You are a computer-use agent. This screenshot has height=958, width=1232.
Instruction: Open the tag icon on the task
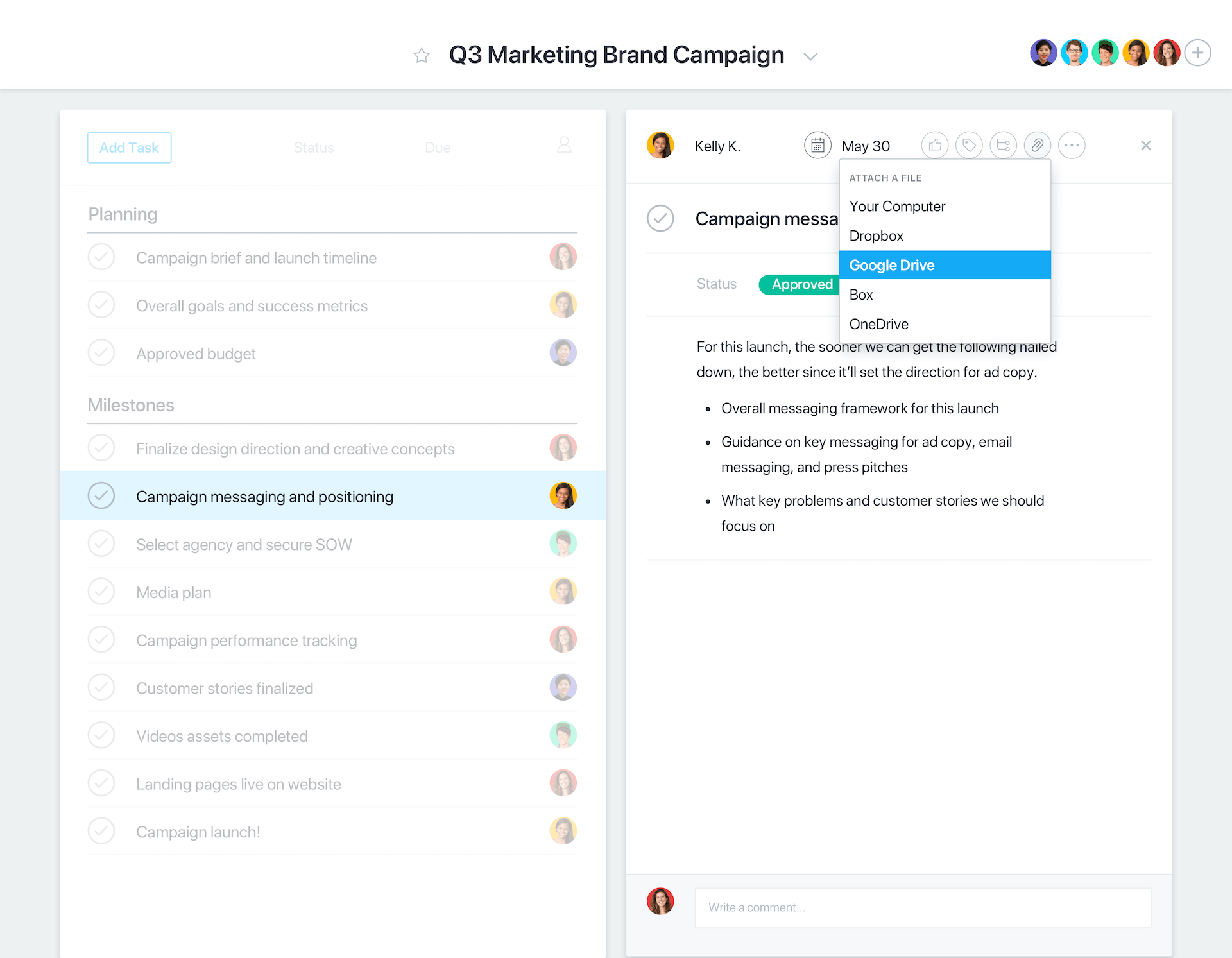(969, 145)
